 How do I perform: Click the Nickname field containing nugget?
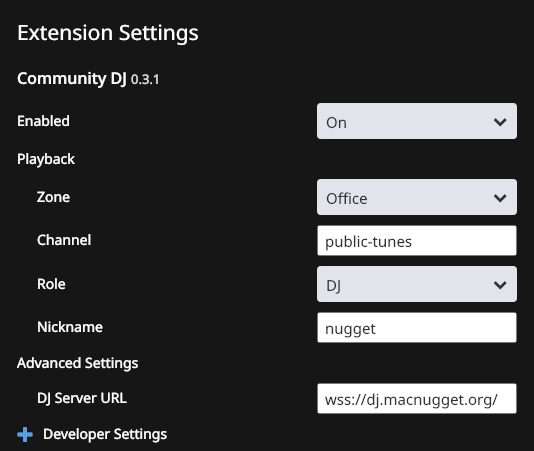(417, 328)
